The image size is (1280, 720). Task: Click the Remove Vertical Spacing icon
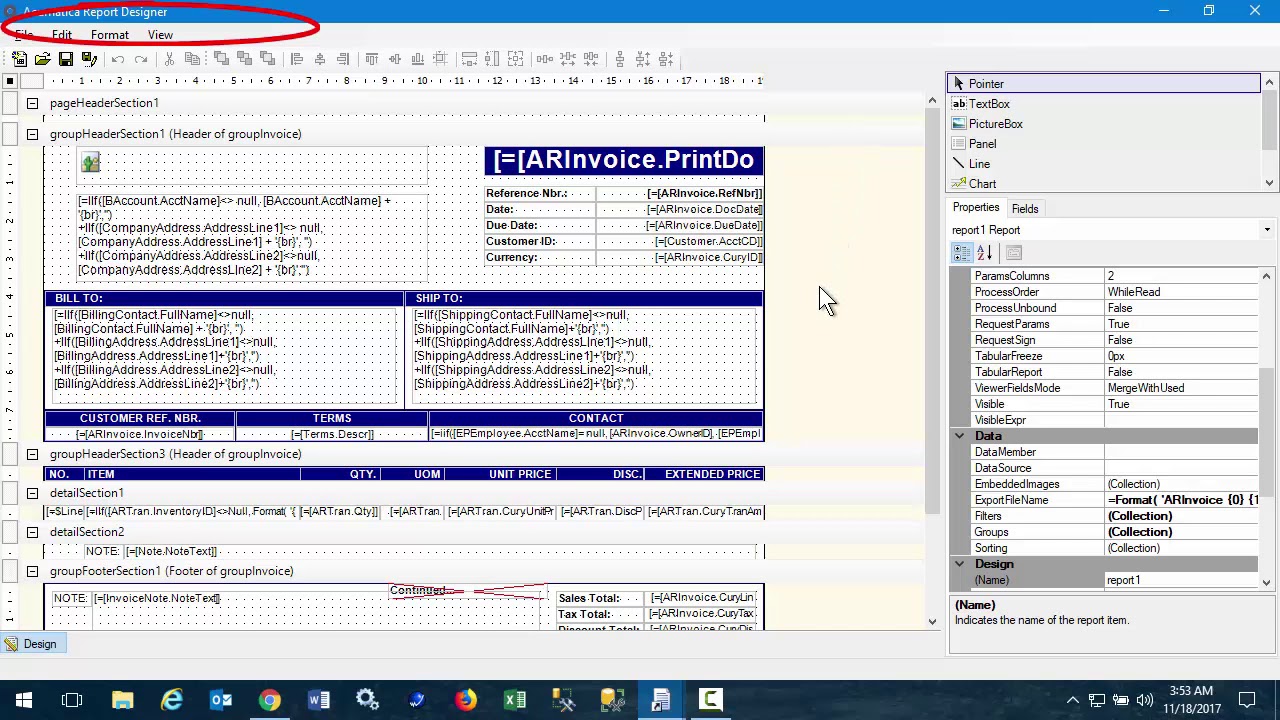tap(666, 59)
